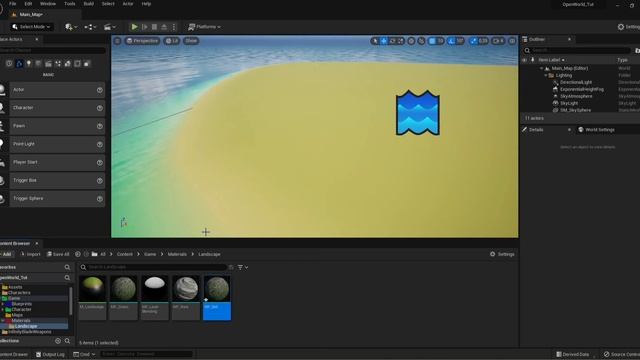Open the Content Browser filter dropdown

click(x=243, y=267)
